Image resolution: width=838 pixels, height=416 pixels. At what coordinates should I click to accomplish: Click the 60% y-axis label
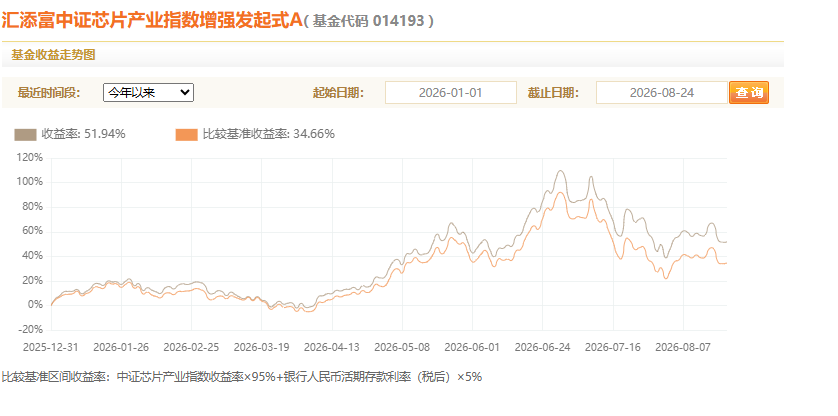(34, 232)
